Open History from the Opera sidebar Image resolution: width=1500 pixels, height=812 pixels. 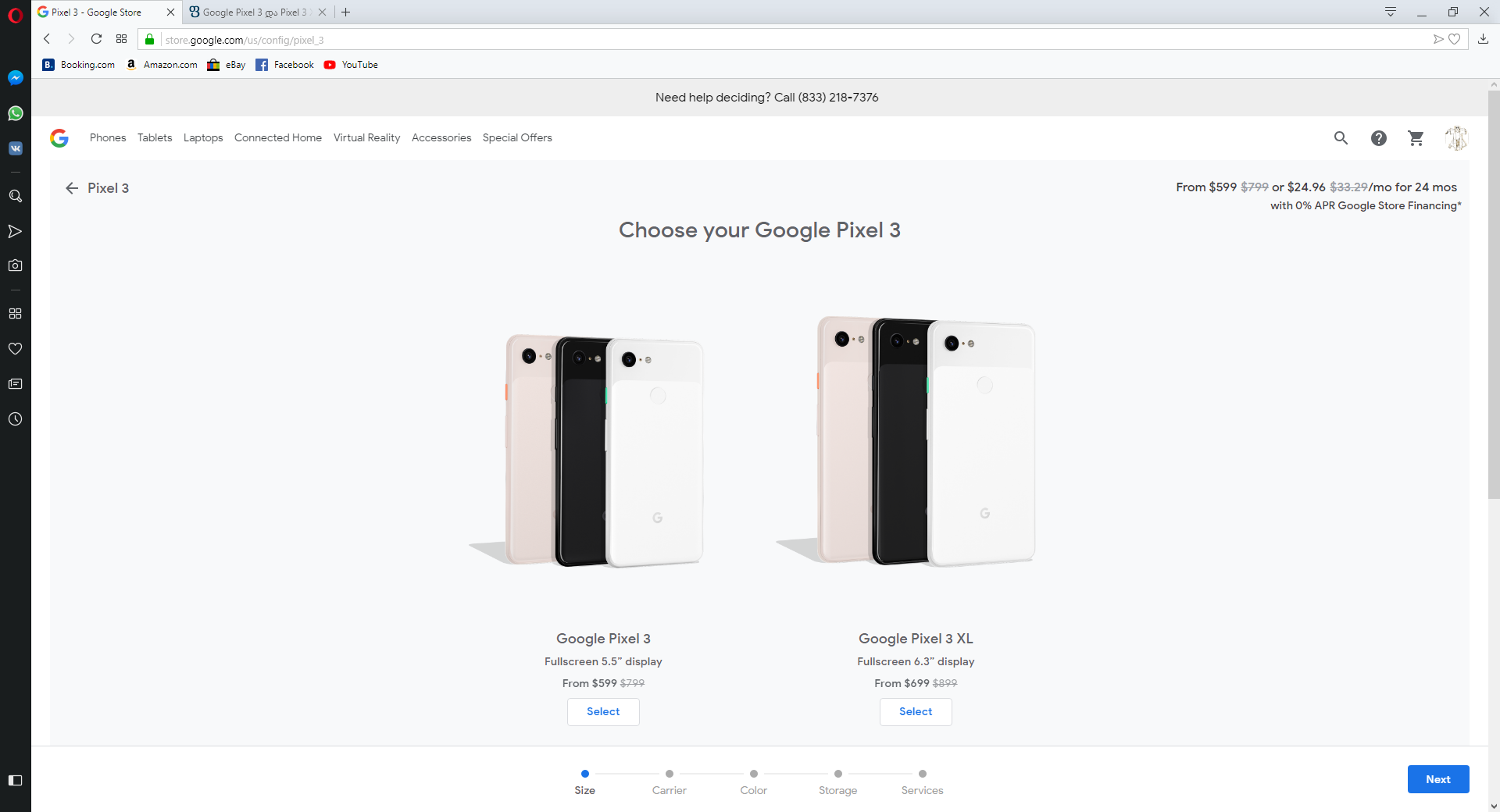[15, 419]
